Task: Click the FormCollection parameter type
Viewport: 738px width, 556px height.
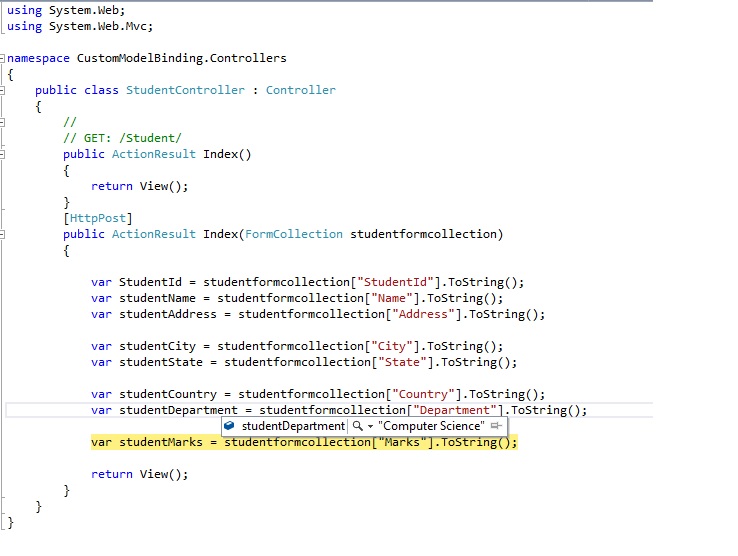Action: coord(294,234)
